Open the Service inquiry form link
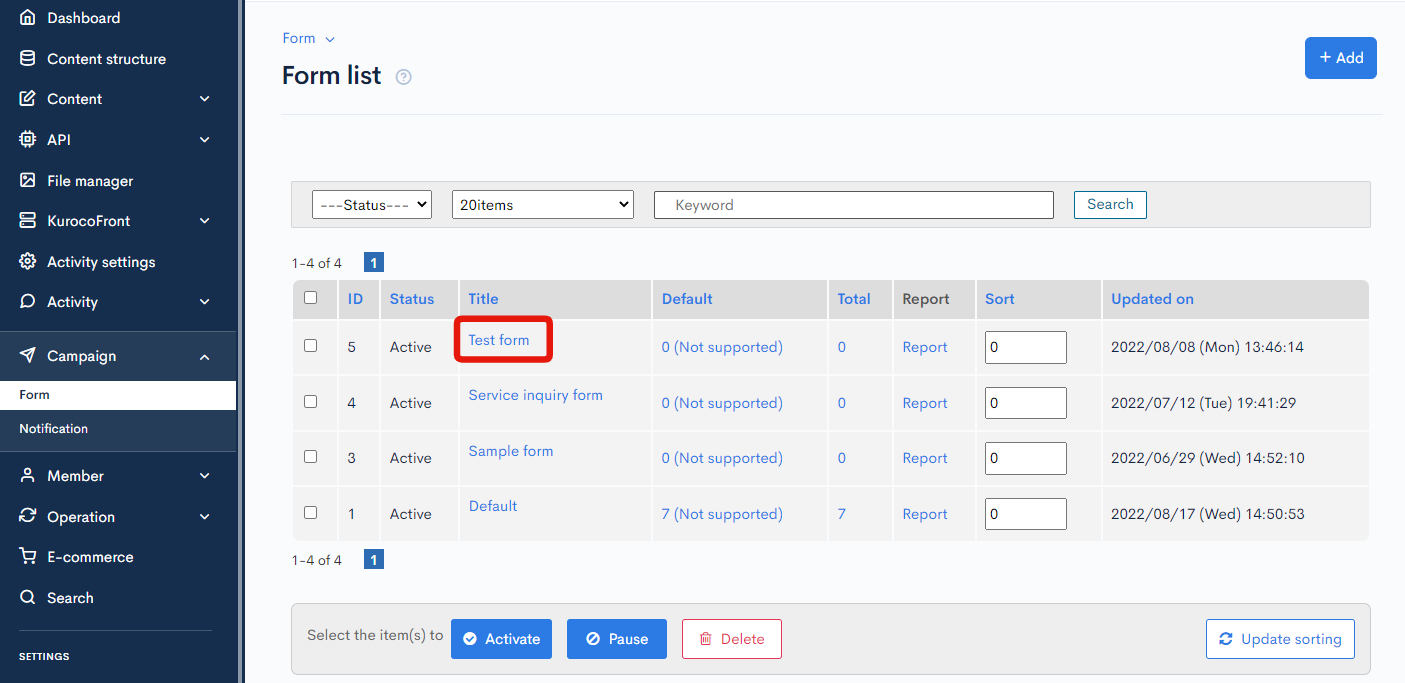 tap(536, 395)
